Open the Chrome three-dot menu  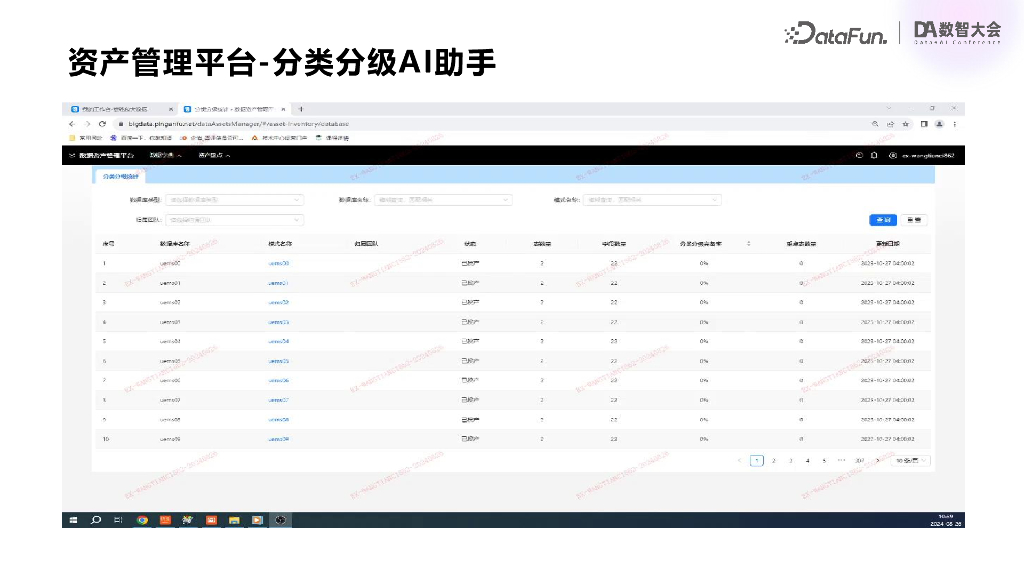tap(954, 124)
